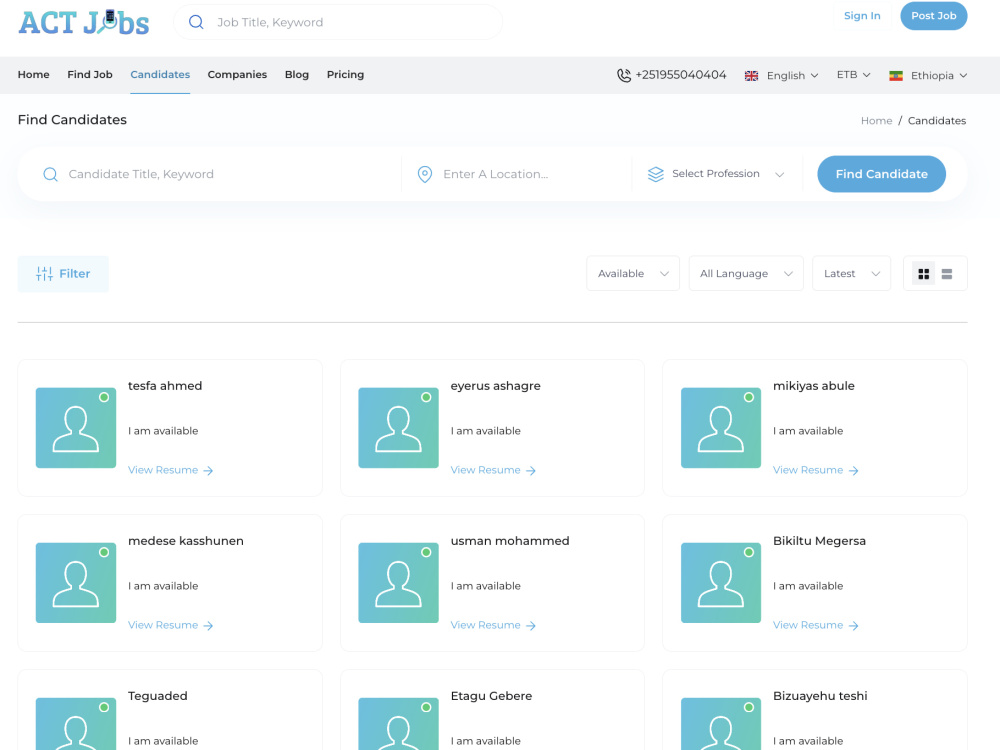Viewport: 1000px width, 750px height.
Task: Open the Find Job menu item
Action: [90, 75]
